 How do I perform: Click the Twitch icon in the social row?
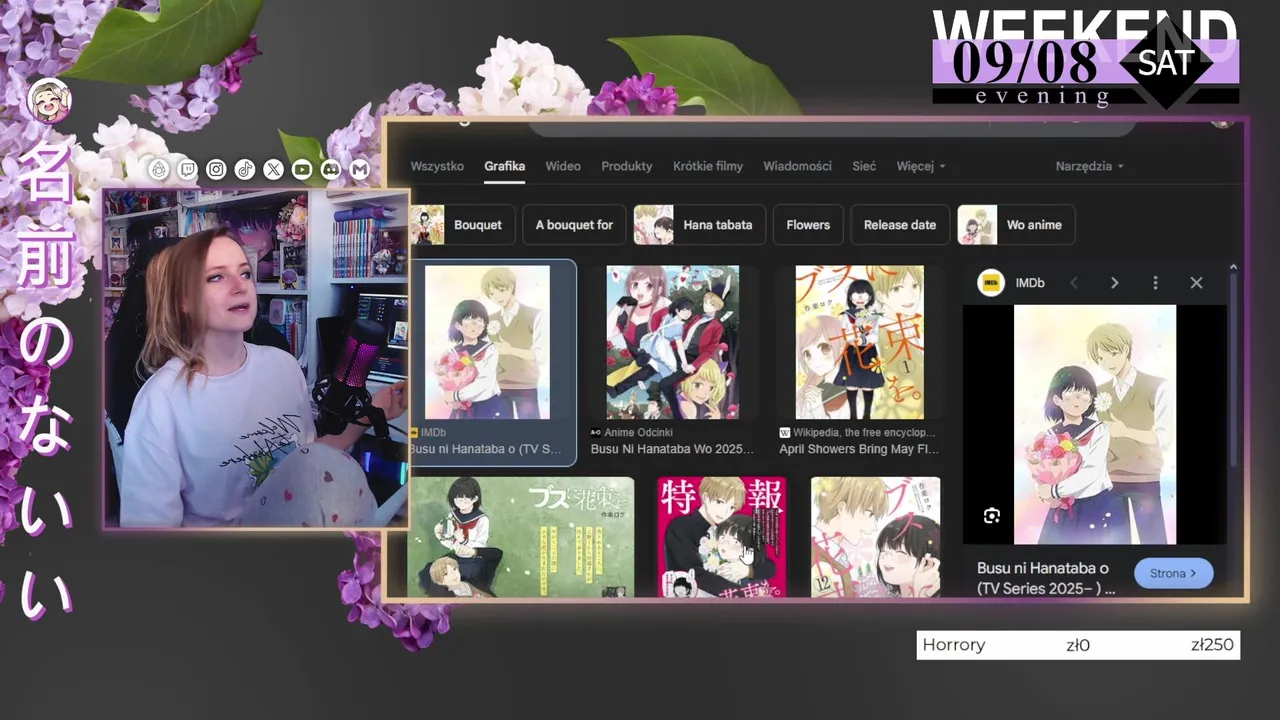187,169
